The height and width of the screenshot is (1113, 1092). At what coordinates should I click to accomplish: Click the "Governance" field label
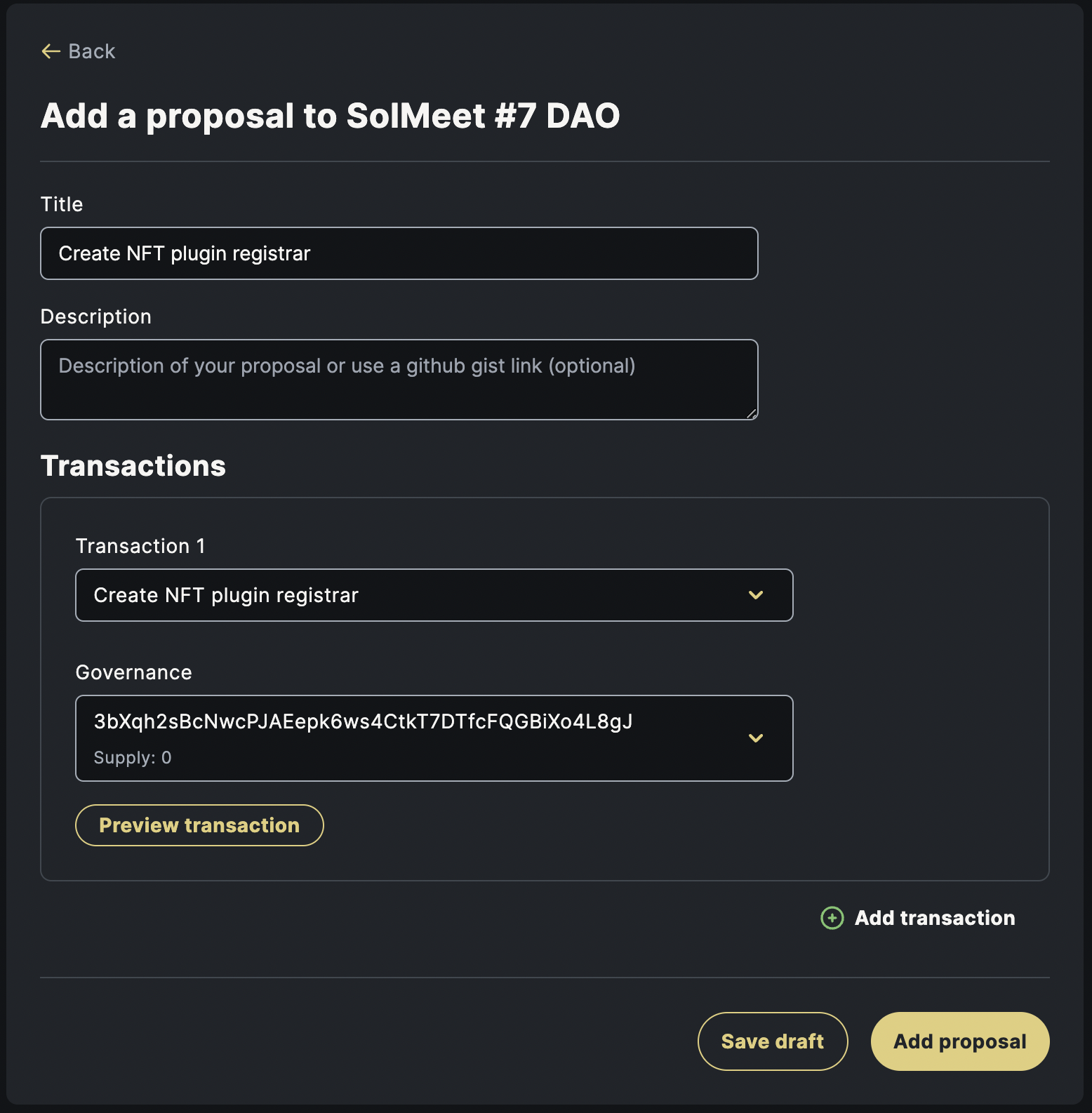pos(134,672)
